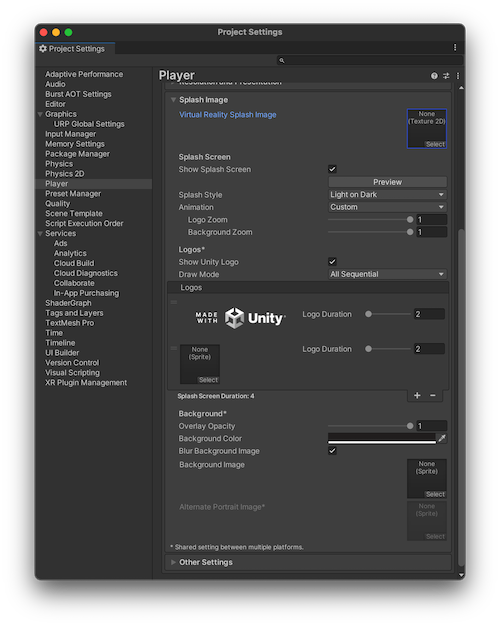Grab the empty sprite row drag handle
The image size is (500, 626).
pyautogui.click(x=174, y=348)
